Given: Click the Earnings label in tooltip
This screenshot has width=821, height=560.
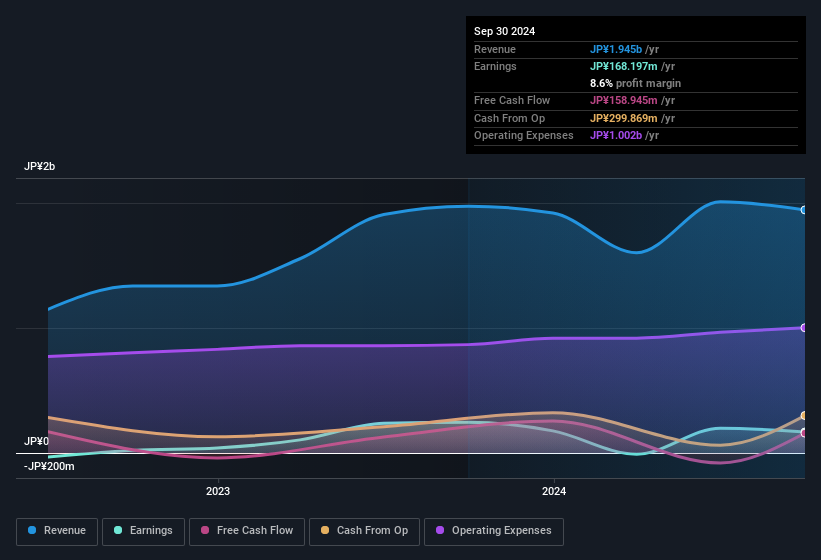Looking at the screenshot, I should tap(495, 66).
